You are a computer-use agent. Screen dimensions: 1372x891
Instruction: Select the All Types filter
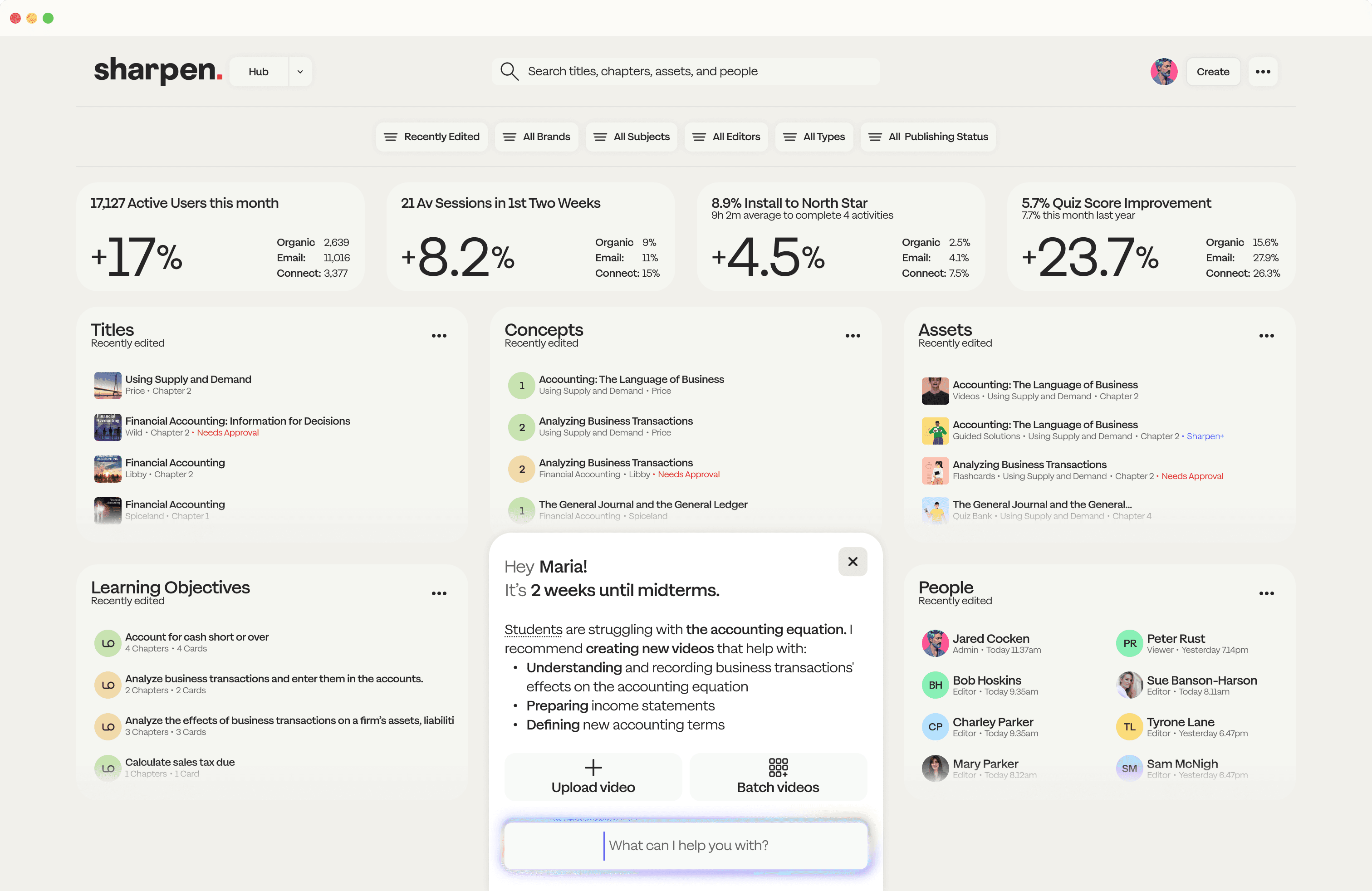pos(813,137)
